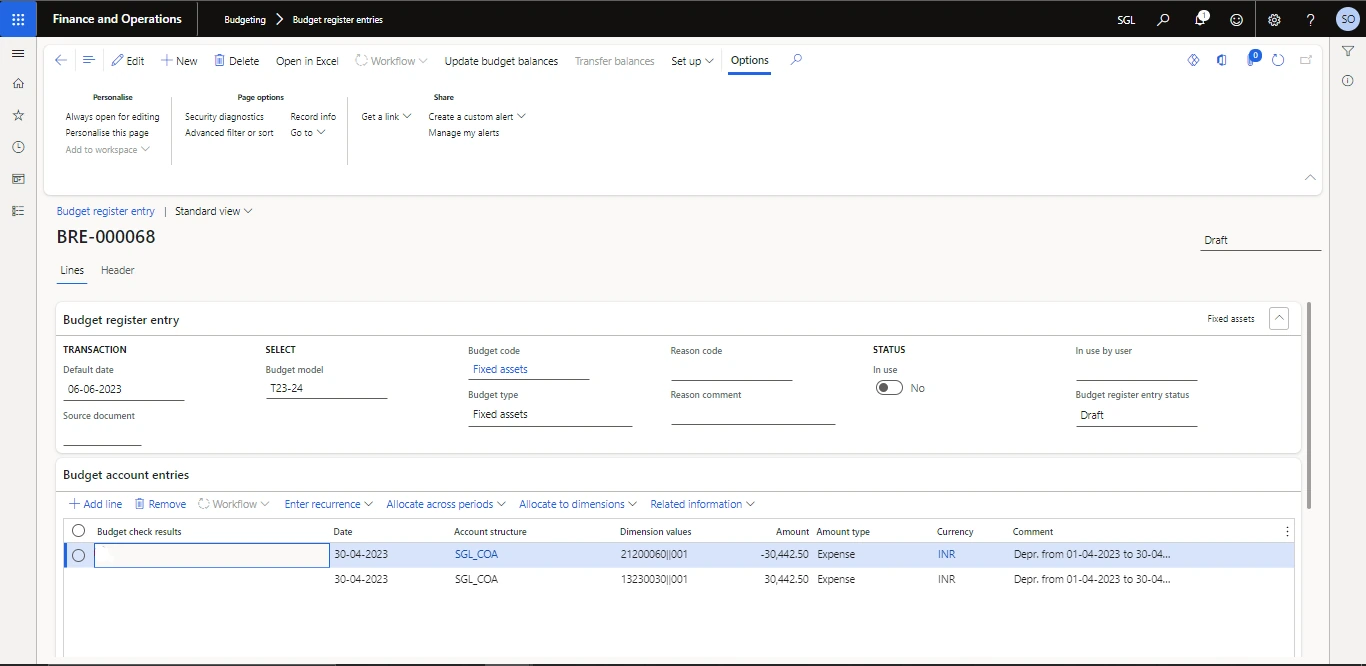Viewport: 1366px width, 666px height.
Task: Go to Home icon in sidebar
Action: pos(18,84)
